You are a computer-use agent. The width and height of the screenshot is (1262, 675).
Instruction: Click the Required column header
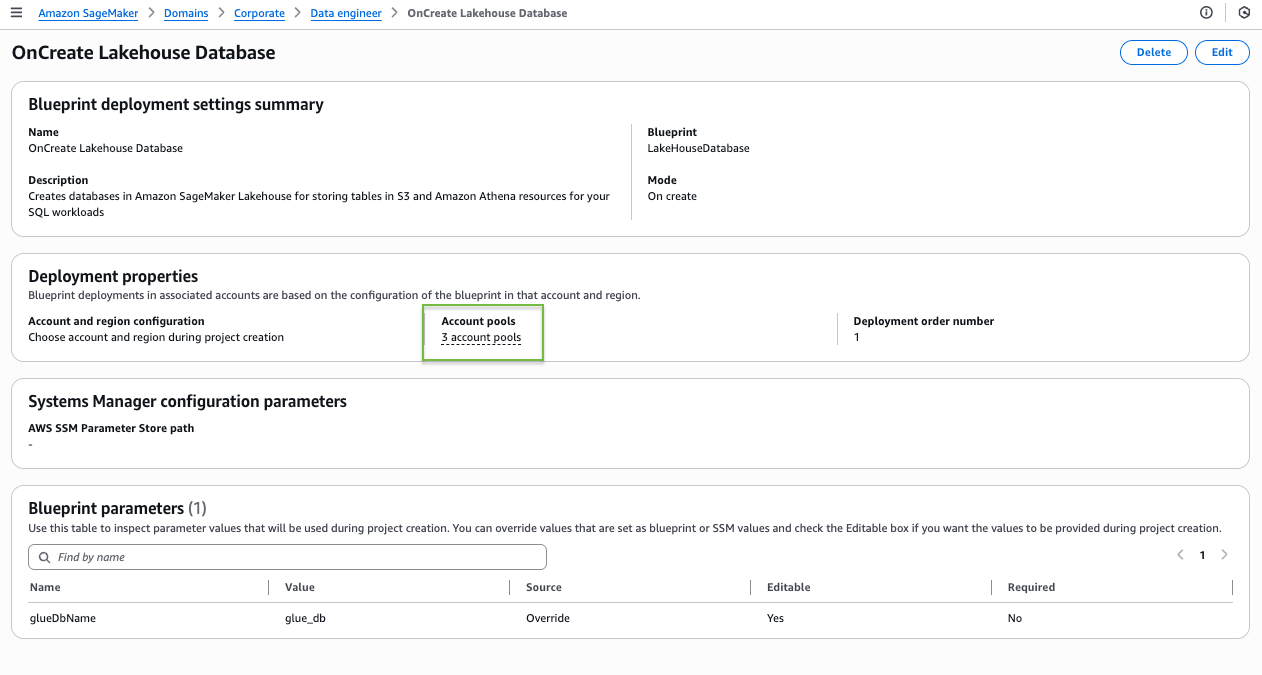click(x=1032, y=587)
